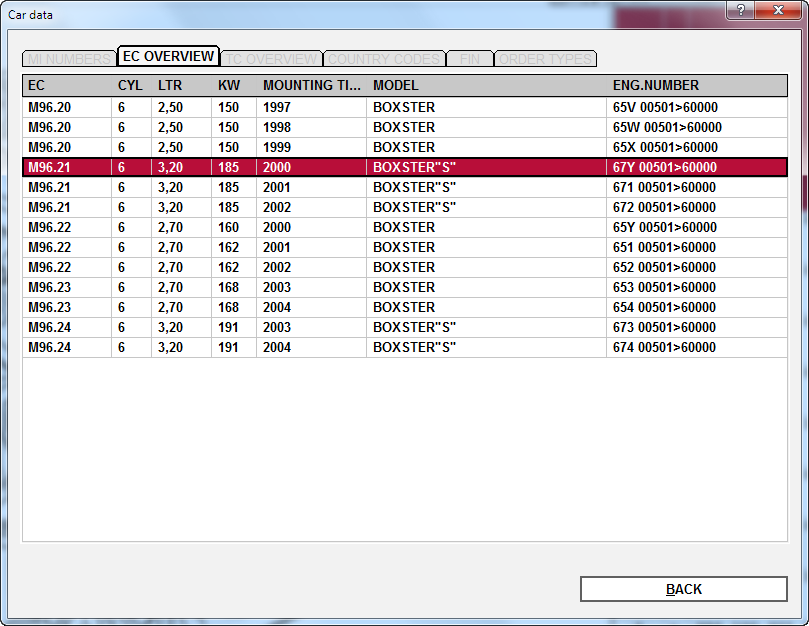Sort by the EC column header
This screenshot has width=809, height=626.
click(66, 85)
